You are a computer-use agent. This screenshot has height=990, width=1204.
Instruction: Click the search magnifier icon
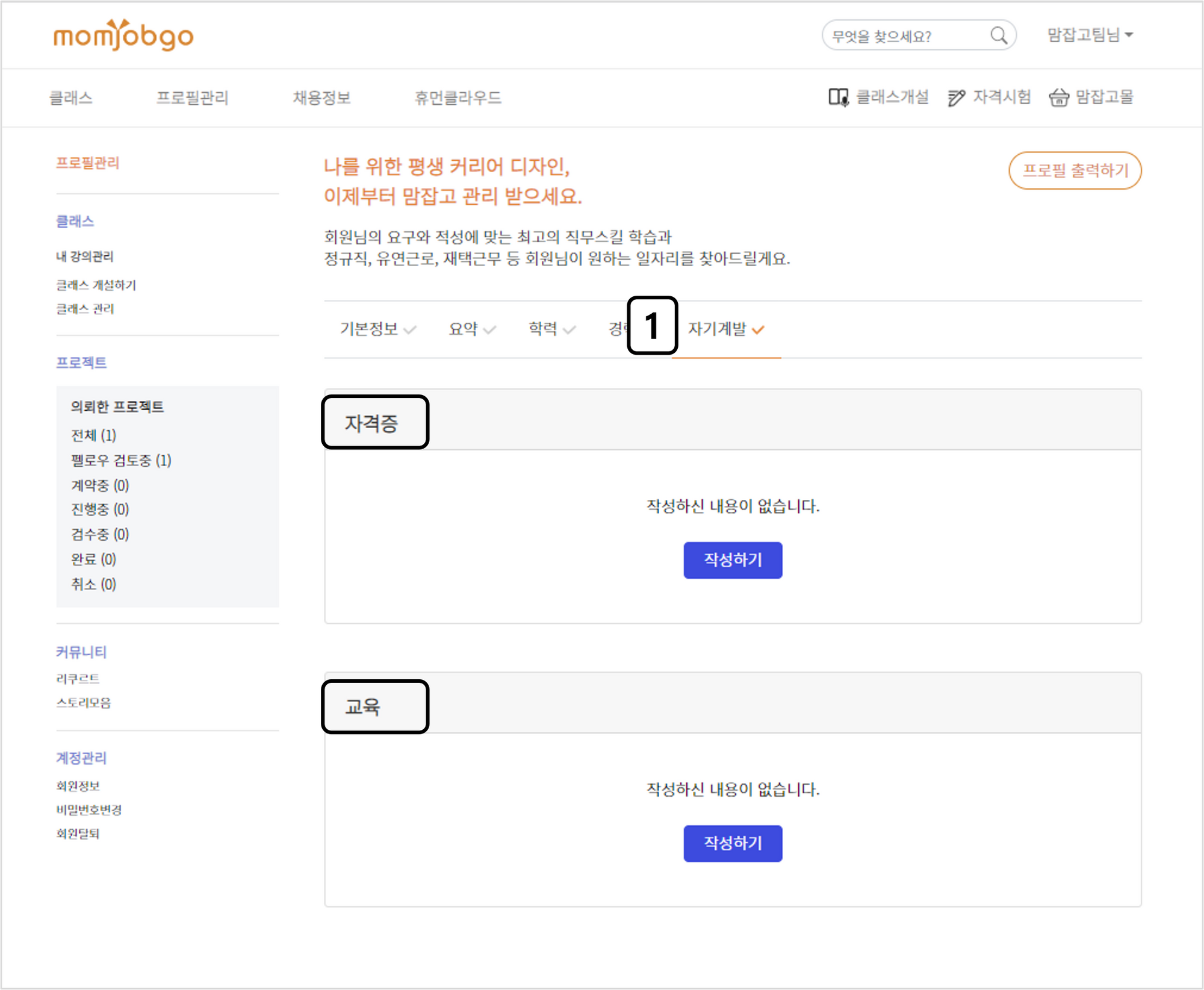coord(999,36)
